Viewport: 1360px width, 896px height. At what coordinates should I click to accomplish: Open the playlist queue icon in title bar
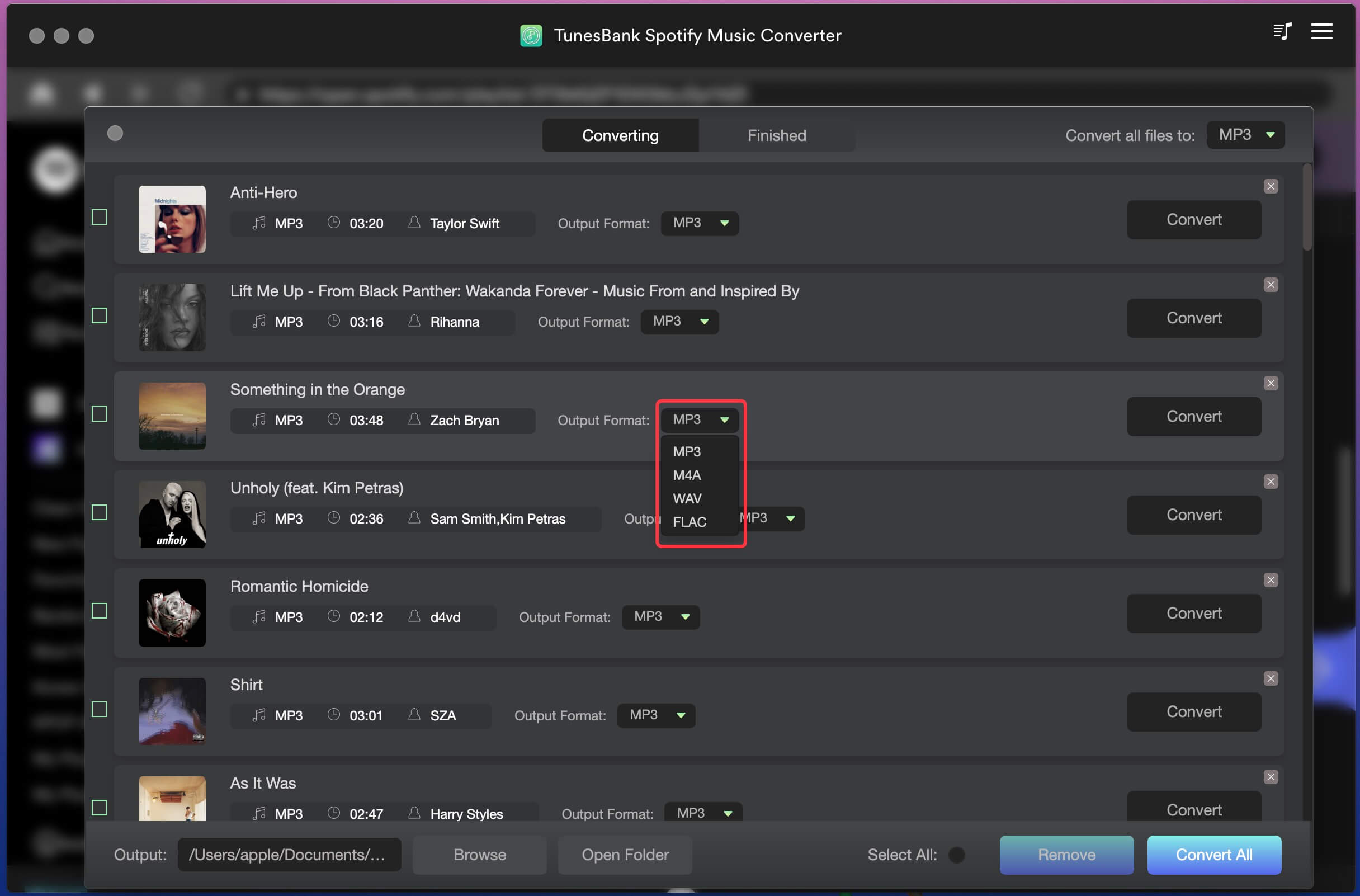pyautogui.click(x=1282, y=31)
